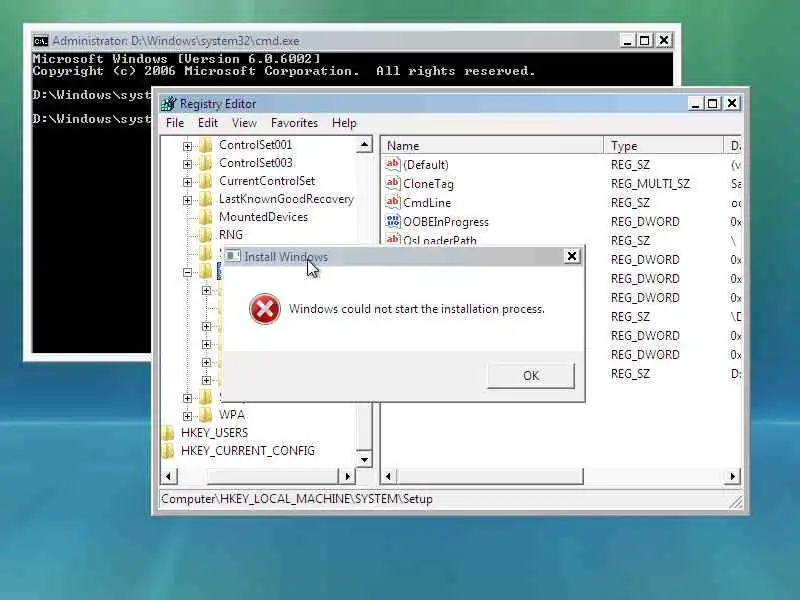Close the Install Windows error dialog
800x600 pixels.
(x=572, y=256)
